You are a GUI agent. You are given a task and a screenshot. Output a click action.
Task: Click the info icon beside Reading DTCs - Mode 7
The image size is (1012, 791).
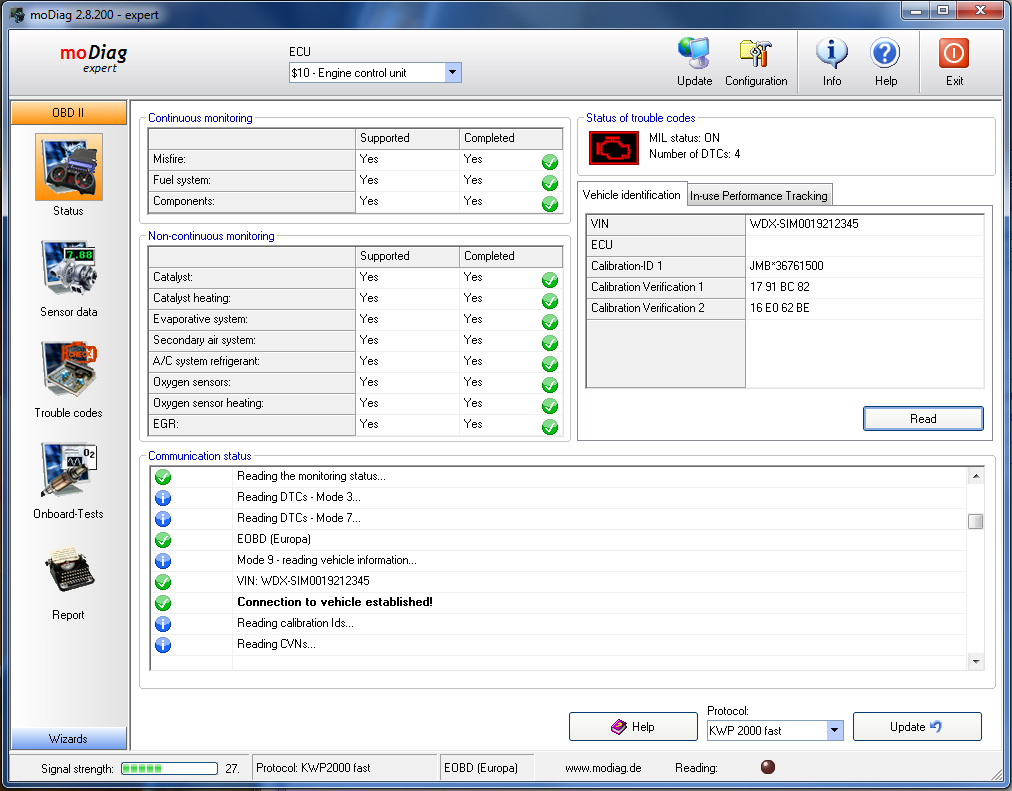(x=163, y=519)
